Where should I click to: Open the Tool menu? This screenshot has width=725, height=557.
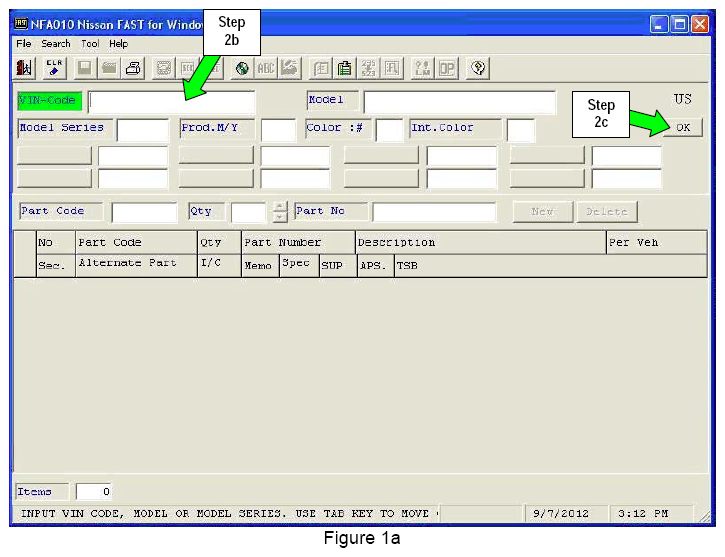[90, 44]
